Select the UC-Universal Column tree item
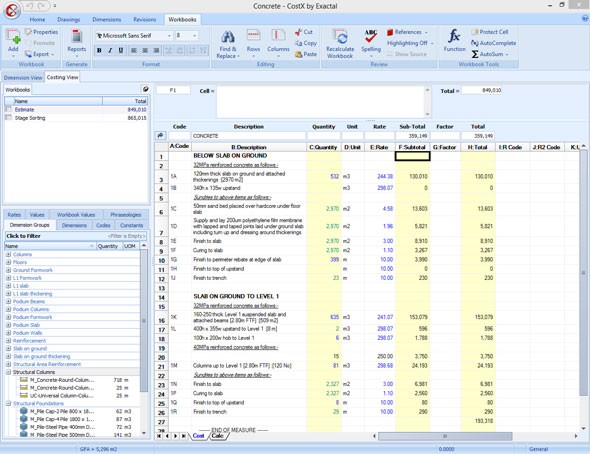 click(62, 396)
